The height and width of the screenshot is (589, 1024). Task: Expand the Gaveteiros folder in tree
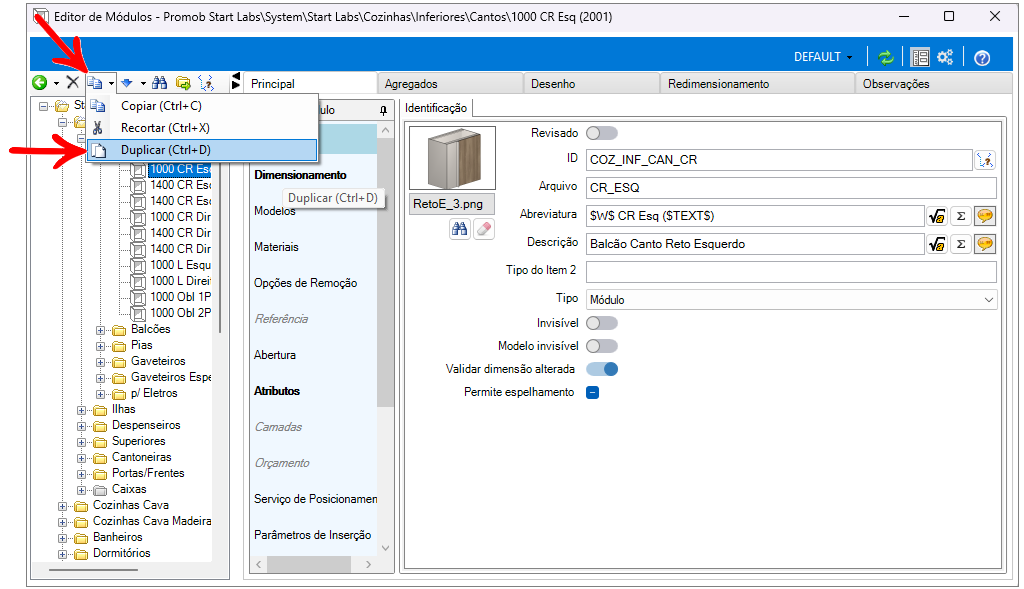click(101, 361)
